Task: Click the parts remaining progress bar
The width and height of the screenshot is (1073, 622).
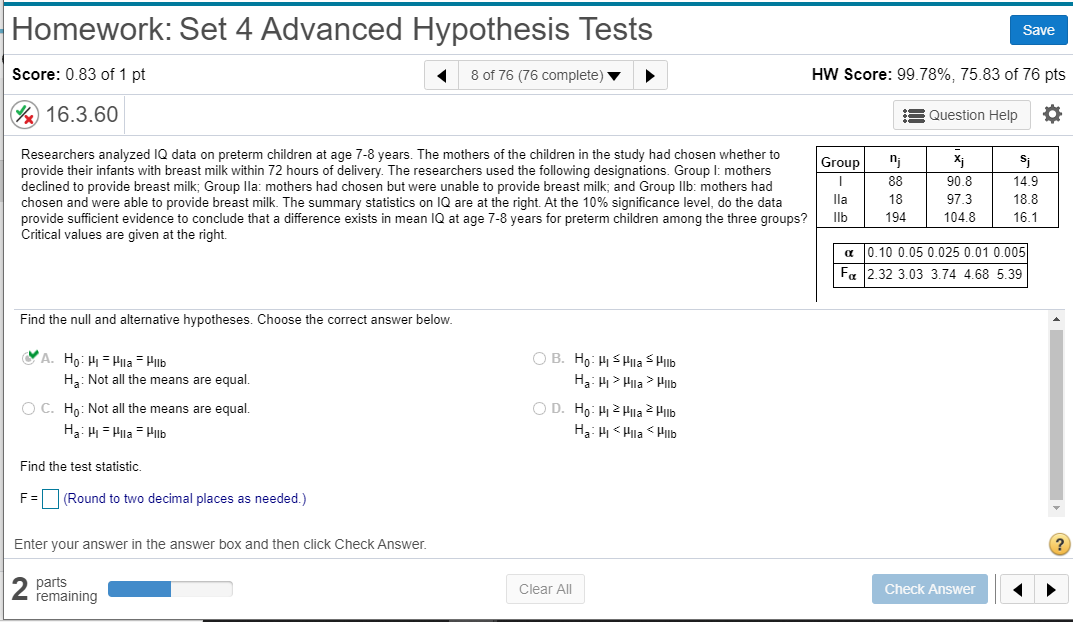Action: tap(170, 589)
